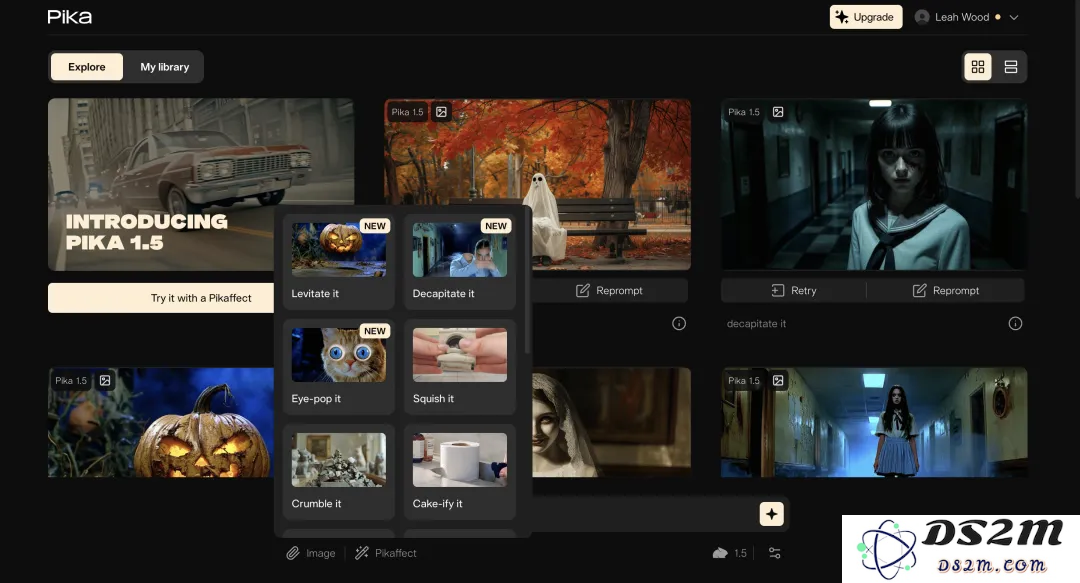Image resolution: width=1080 pixels, height=583 pixels.
Task: Click the Pika 1.5 badge on ghost video
Action: [x=408, y=112]
